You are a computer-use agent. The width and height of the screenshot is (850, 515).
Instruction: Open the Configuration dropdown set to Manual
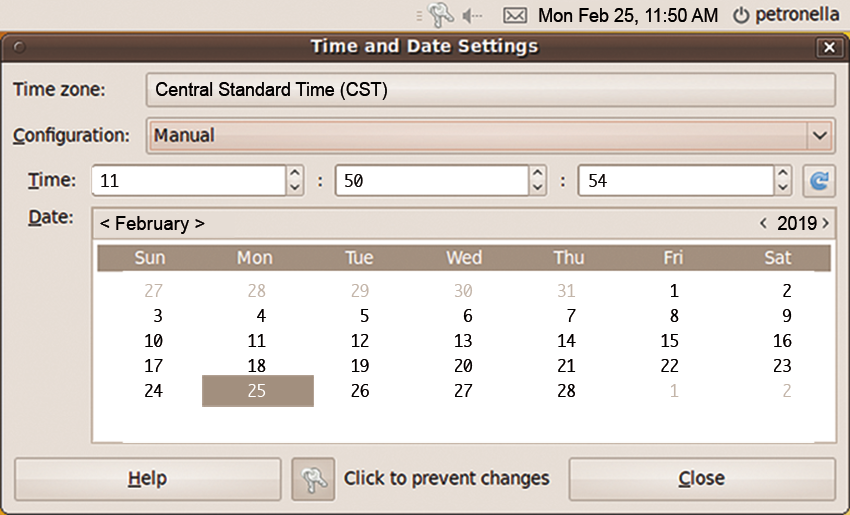pyautogui.click(x=491, y=136)
